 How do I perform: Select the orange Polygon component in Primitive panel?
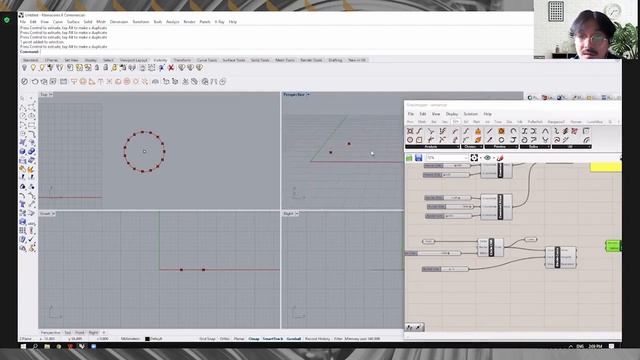pos(501,131)
